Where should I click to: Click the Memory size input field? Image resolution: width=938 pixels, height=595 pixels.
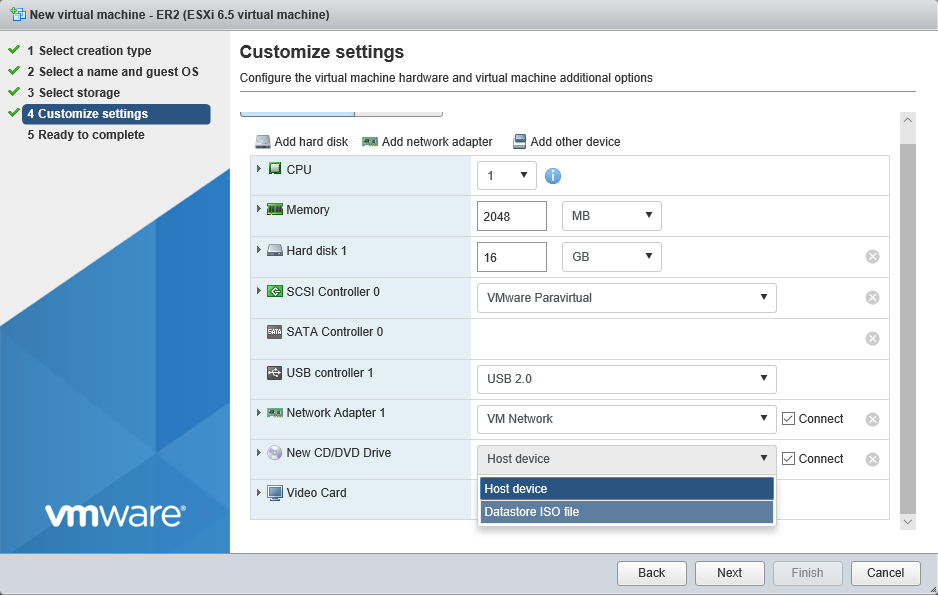tap(512, 217)
